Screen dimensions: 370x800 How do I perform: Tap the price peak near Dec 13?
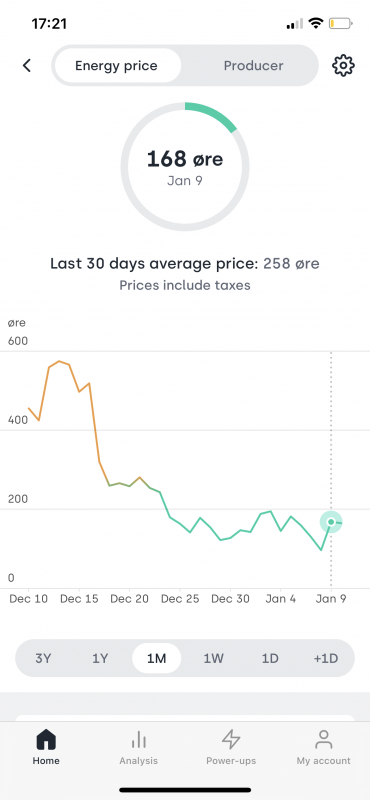tap(59, 361)
